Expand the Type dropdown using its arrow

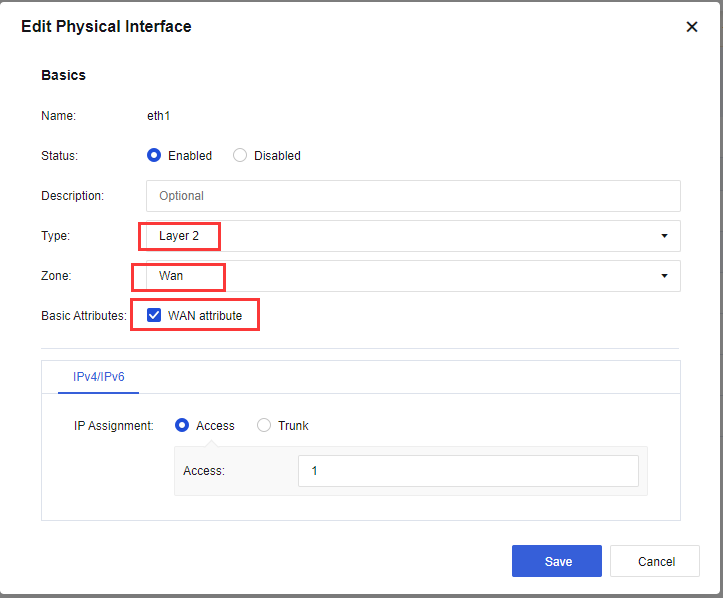click(664, 236)
